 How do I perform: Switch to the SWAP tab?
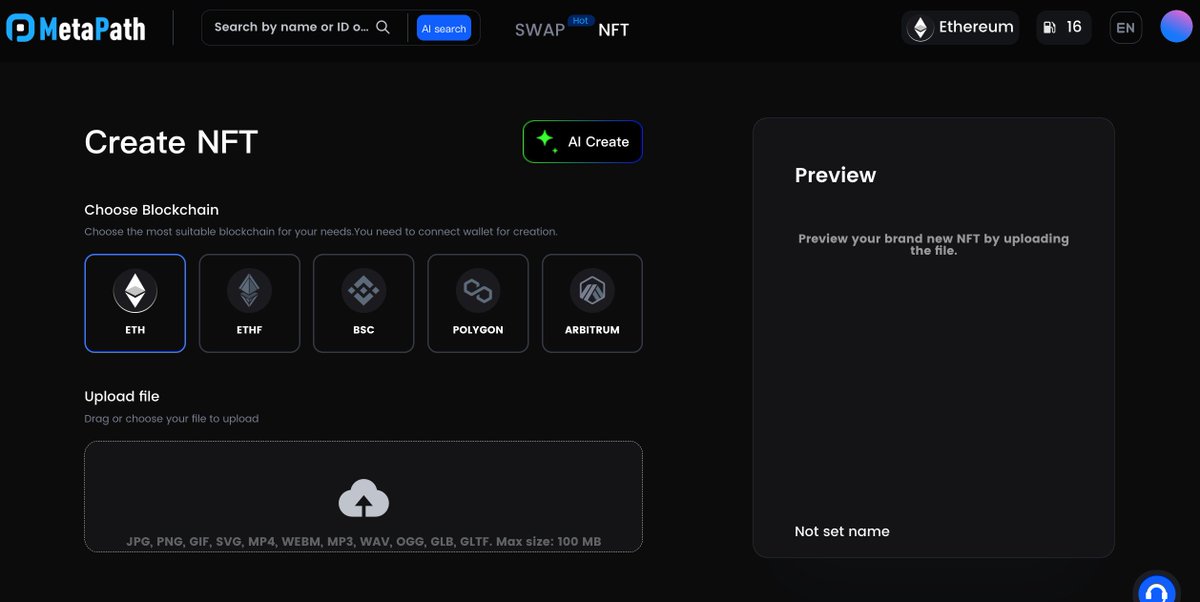(x=540, y=29)
